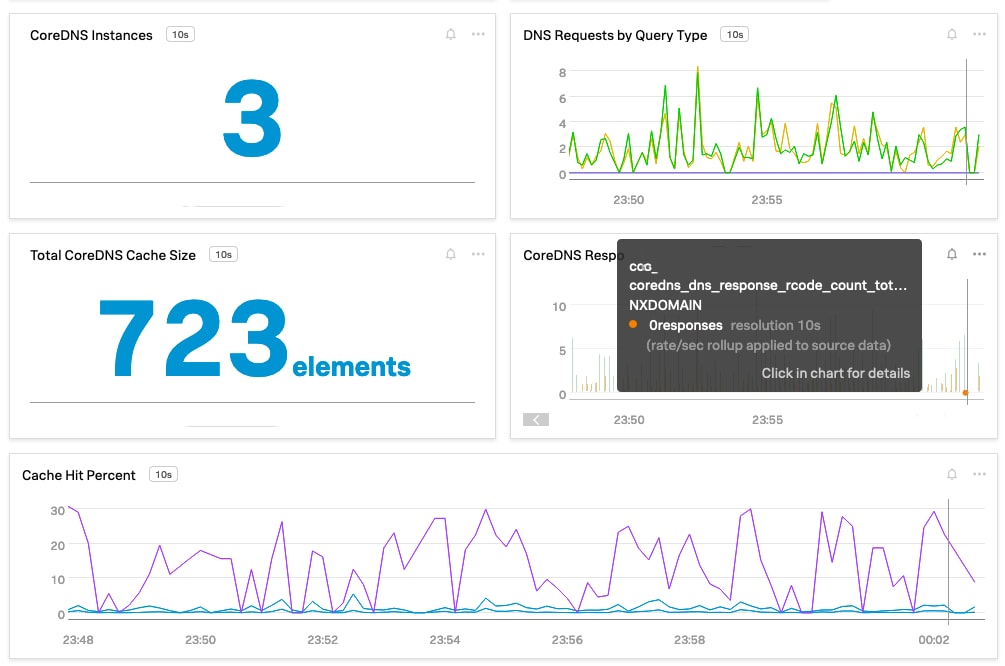Click left arrow button under CoreDNS Response chart
The image size is (1005, 666).
[536, 420]
